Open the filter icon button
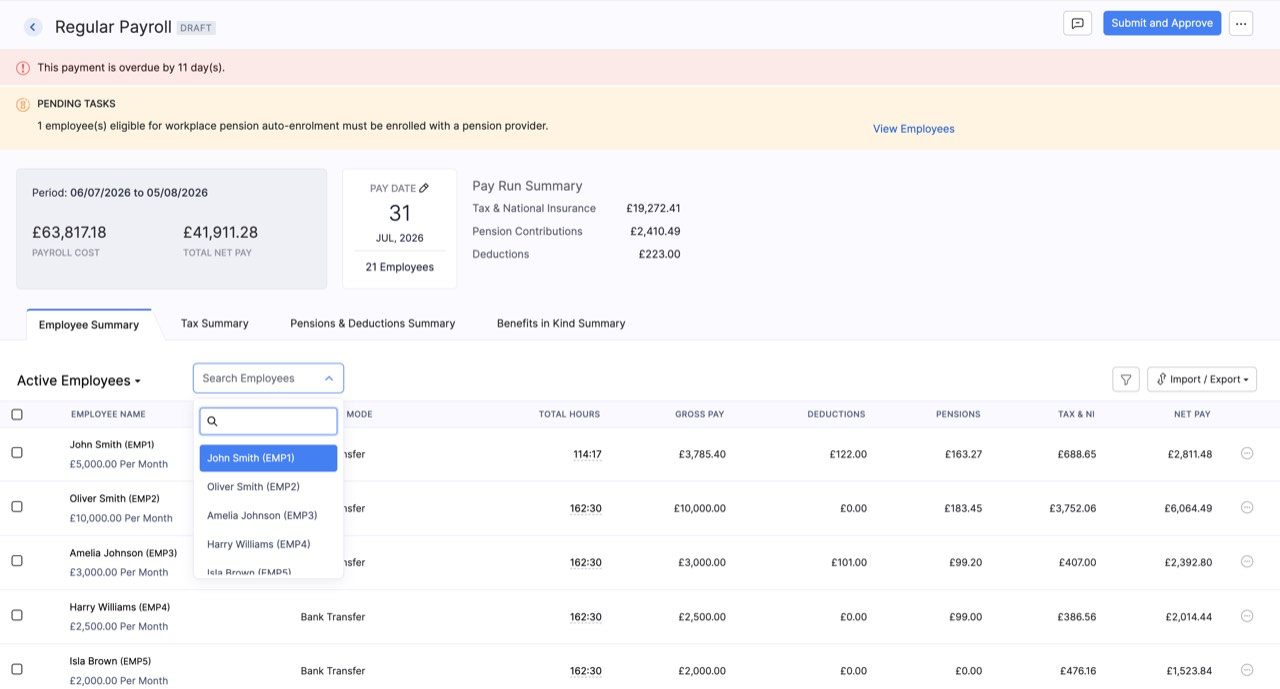 1126,379
